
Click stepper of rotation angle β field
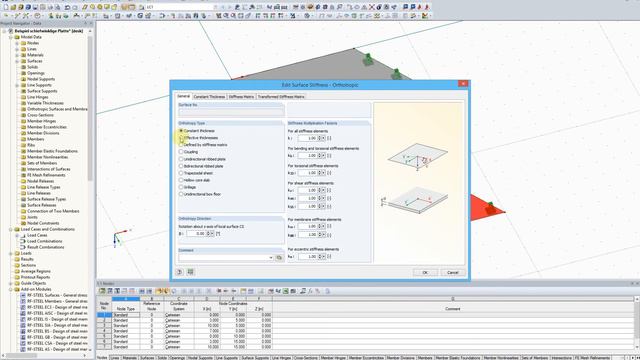[x=208, y=233]
